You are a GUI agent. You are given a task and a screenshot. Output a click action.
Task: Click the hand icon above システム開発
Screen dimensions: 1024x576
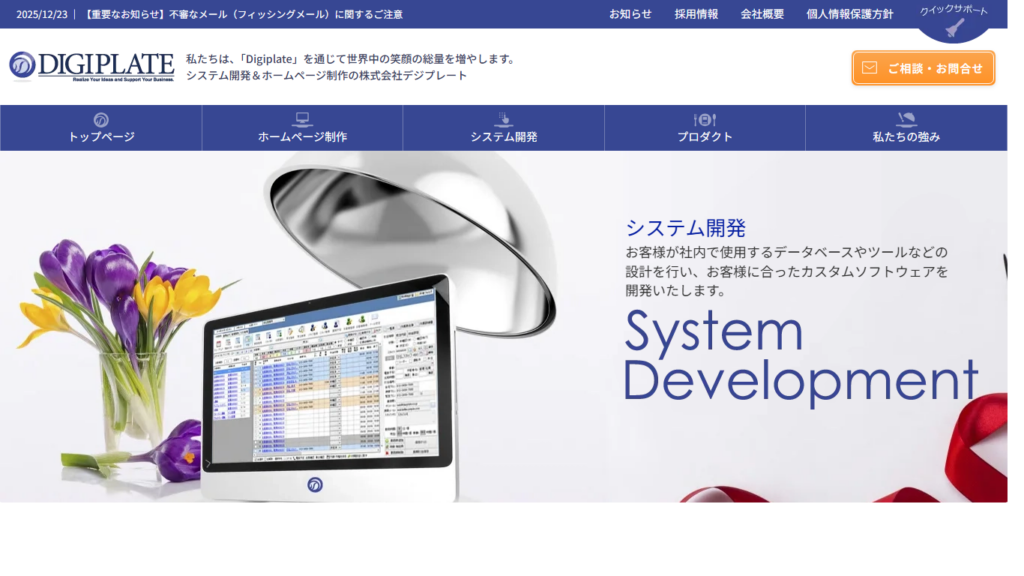(x=504, y=119)
